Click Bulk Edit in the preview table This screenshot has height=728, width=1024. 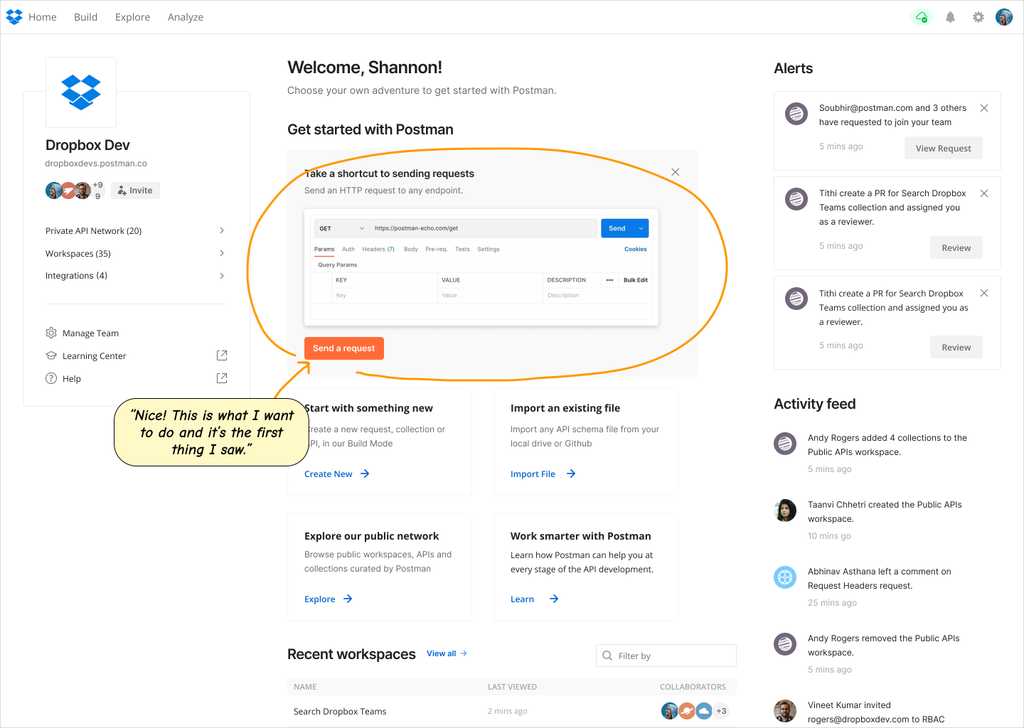(x=635, y=280)
